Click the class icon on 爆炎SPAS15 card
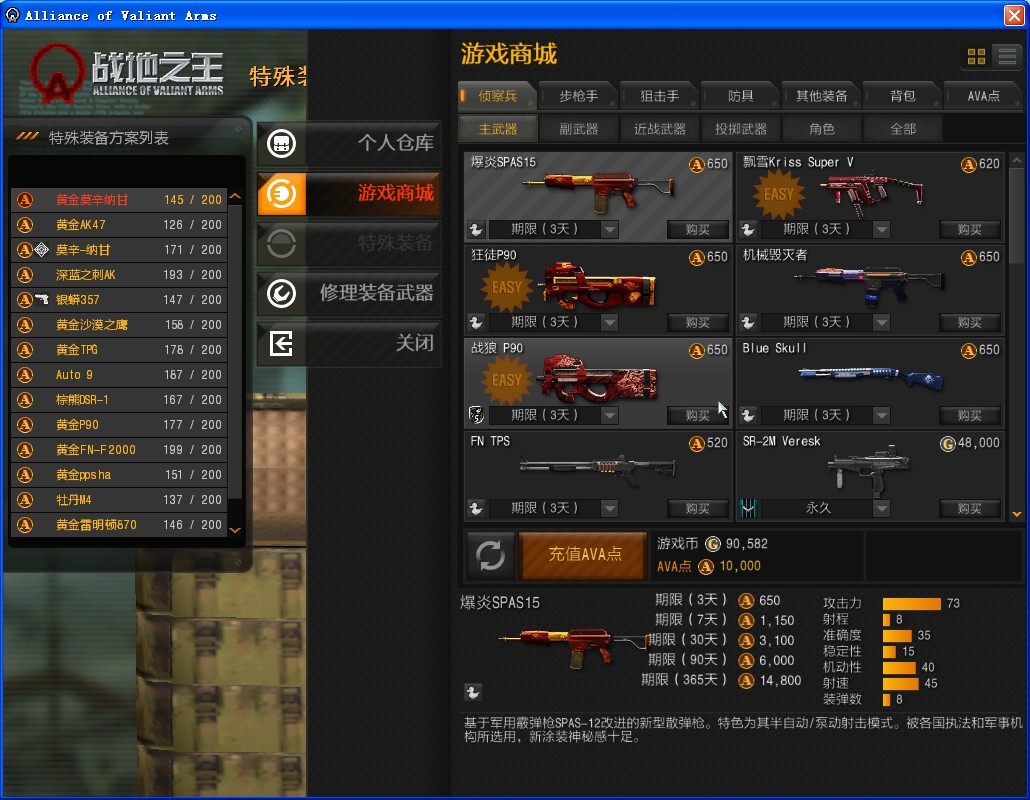Image resolution: width=1030 pixels, height=800 pixels. tap(476, 229)
